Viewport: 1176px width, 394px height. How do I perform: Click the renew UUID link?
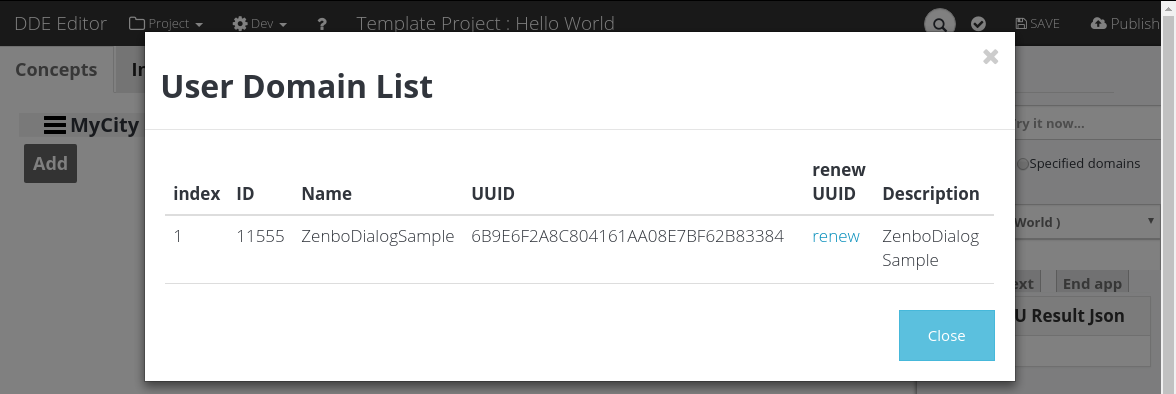tap(836, 236)
